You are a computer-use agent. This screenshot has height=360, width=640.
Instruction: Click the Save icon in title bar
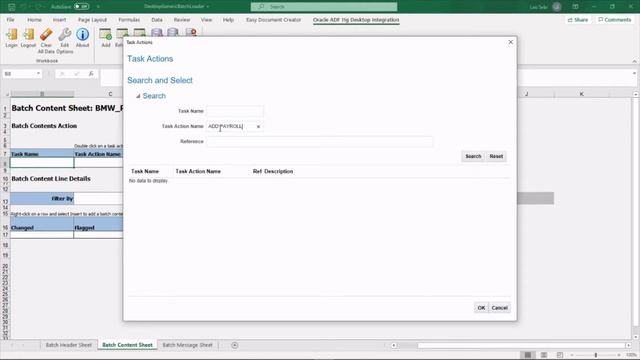[11, 7]
